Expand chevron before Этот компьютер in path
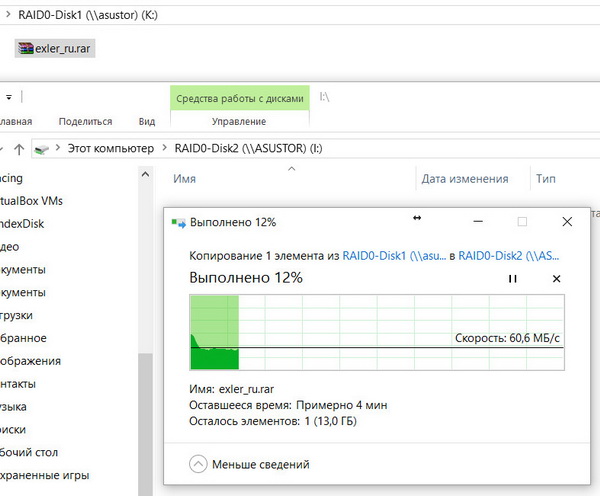Viewport: 600px width, 496px height. tap(58, 149)
